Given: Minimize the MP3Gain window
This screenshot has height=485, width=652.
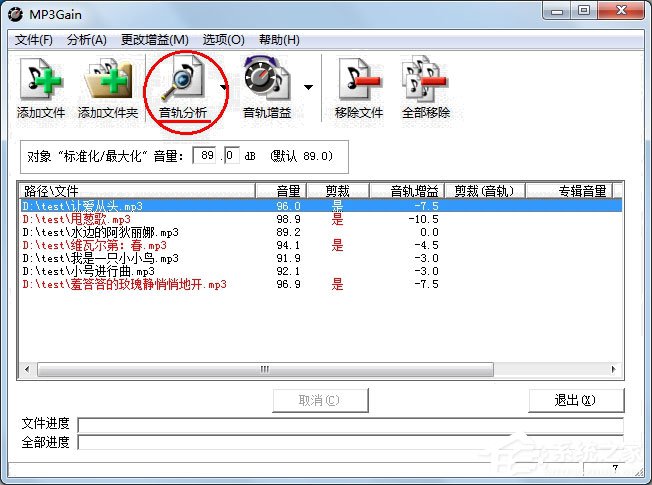Looking at the screenshot, I should (x=557, y=11).
